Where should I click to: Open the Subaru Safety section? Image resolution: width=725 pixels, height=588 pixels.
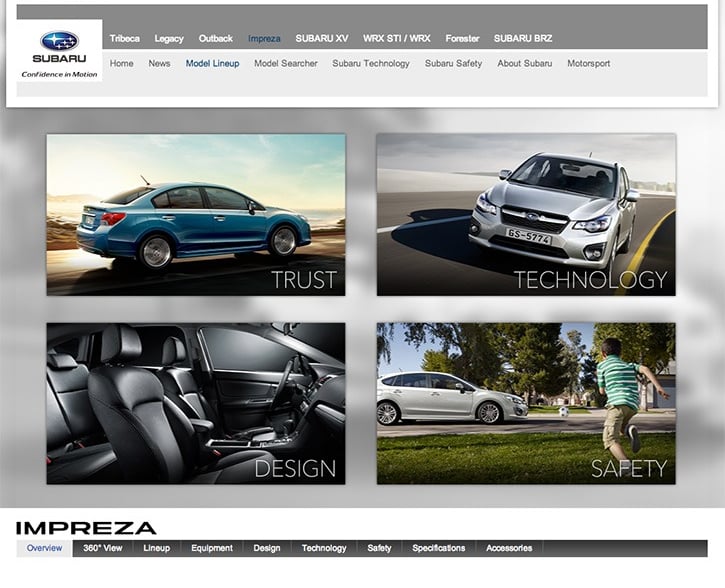[x=454, y=63]
